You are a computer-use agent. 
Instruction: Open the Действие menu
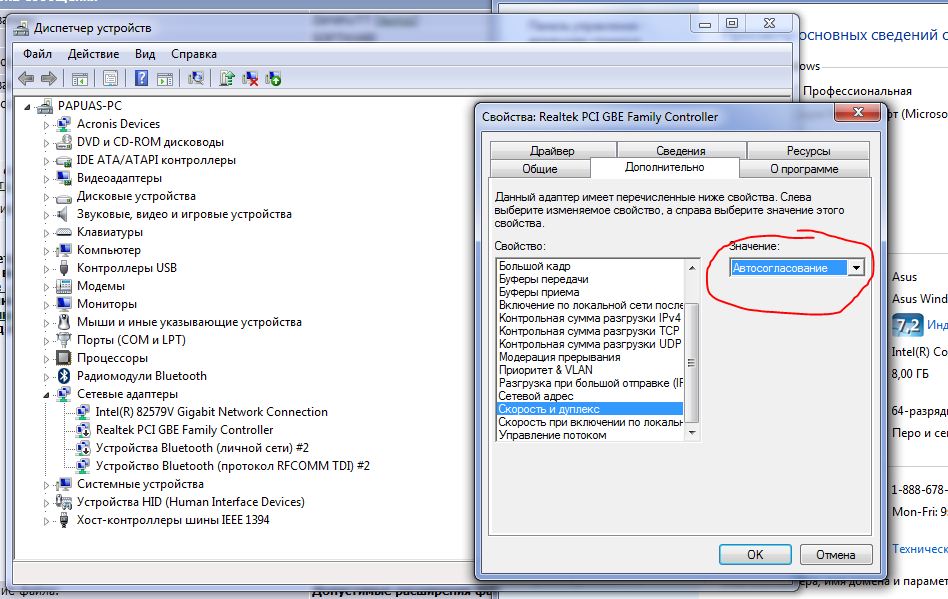pyautogui.click(x=95, y=54)
